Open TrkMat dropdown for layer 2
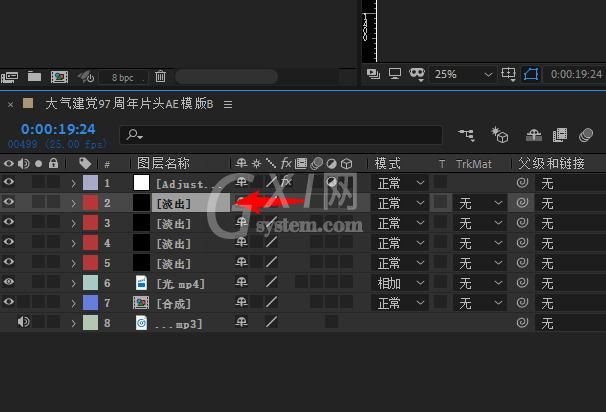Viewport: 606px width, 412px height. point(480,203)
